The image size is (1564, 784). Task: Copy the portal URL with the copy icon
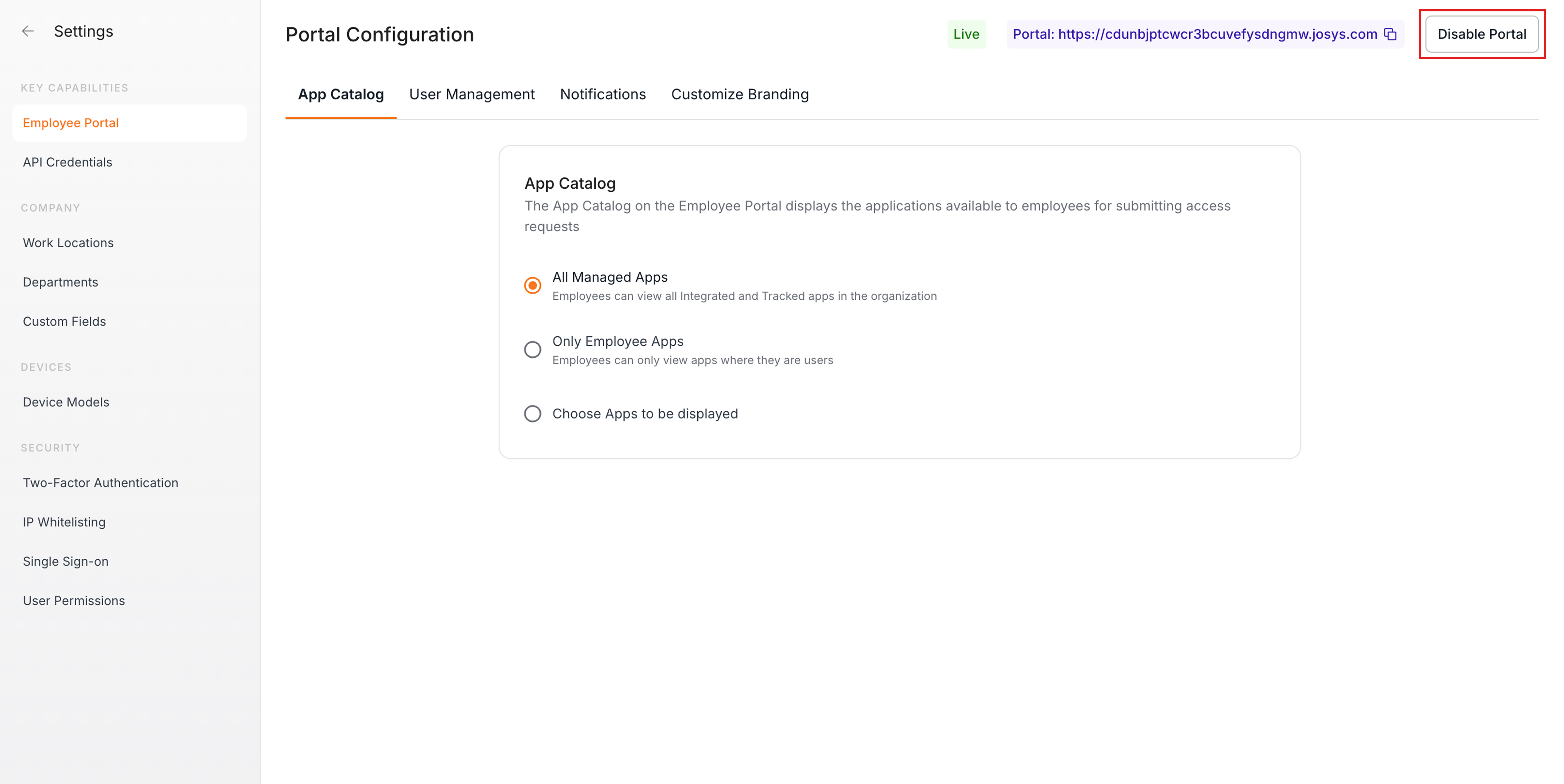tap(1390, 34)
